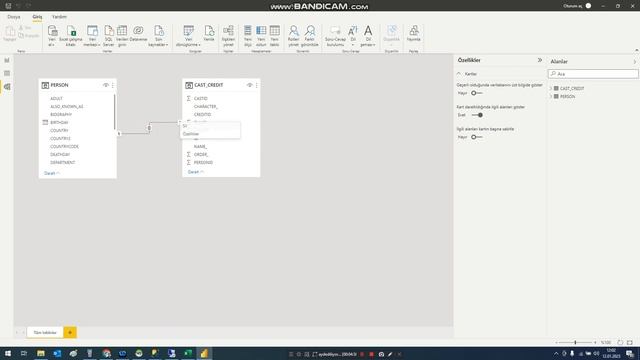Open Rolleri yönet (Manage roles)
Viewport: 640px width, 360px height.
tap(293, 36)
